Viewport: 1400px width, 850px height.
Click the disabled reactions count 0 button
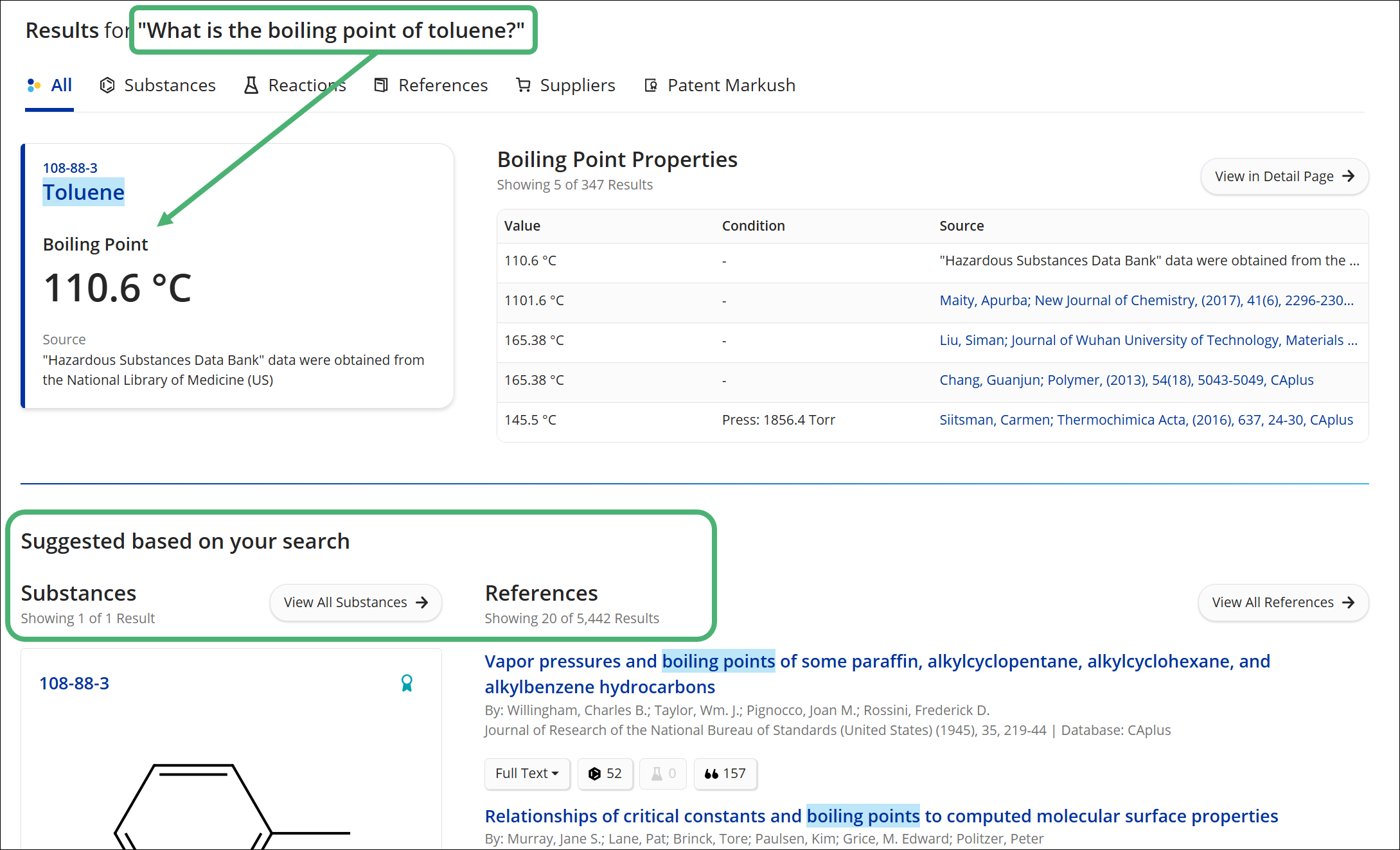point(664,774)
